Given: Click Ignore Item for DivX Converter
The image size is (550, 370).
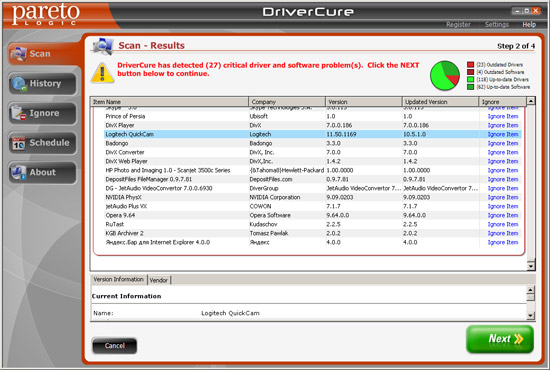Looking at the screenshot, I should (x=503, y=152).
